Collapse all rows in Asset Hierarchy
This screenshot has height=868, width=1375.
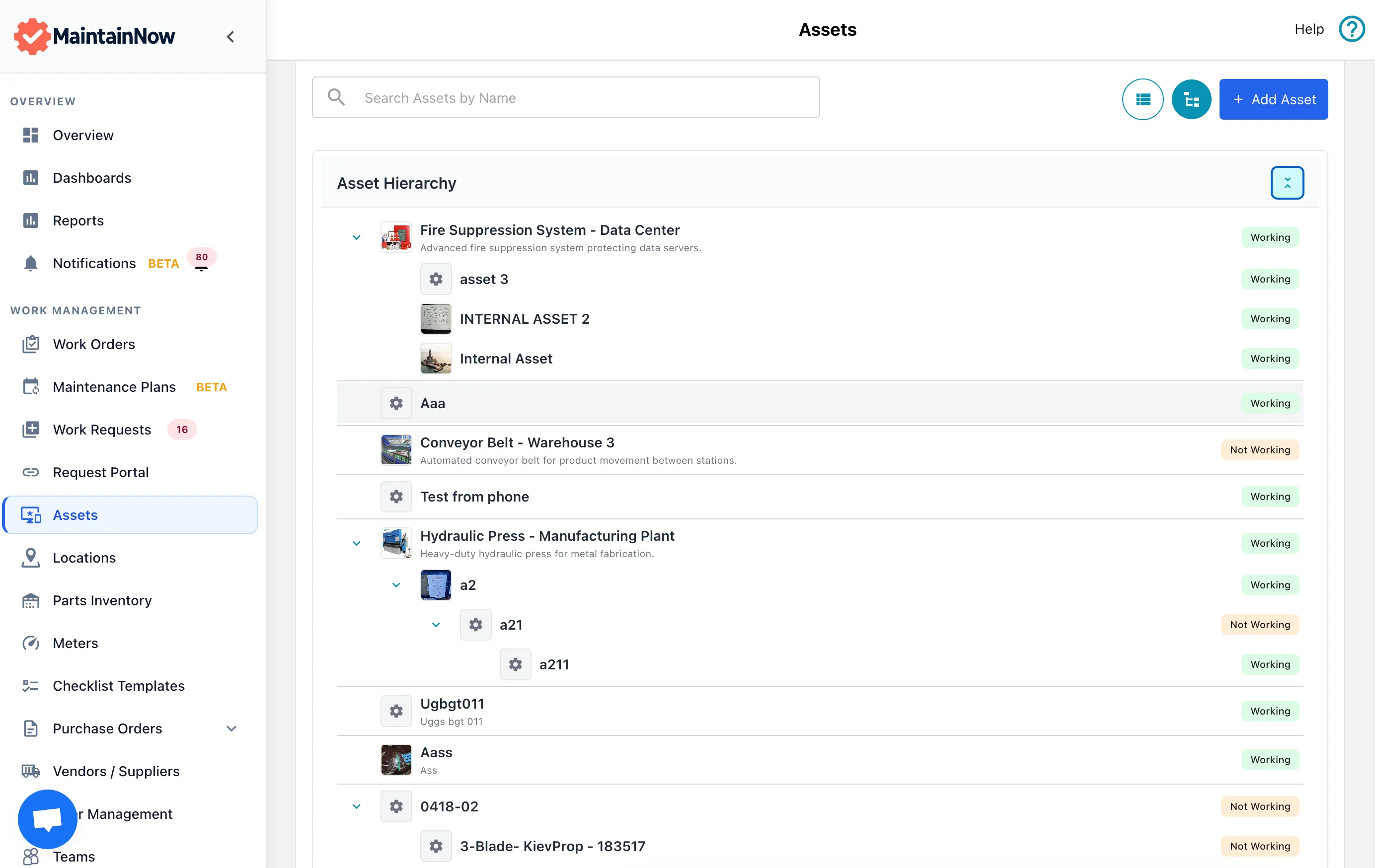[x=1287, y=183]
